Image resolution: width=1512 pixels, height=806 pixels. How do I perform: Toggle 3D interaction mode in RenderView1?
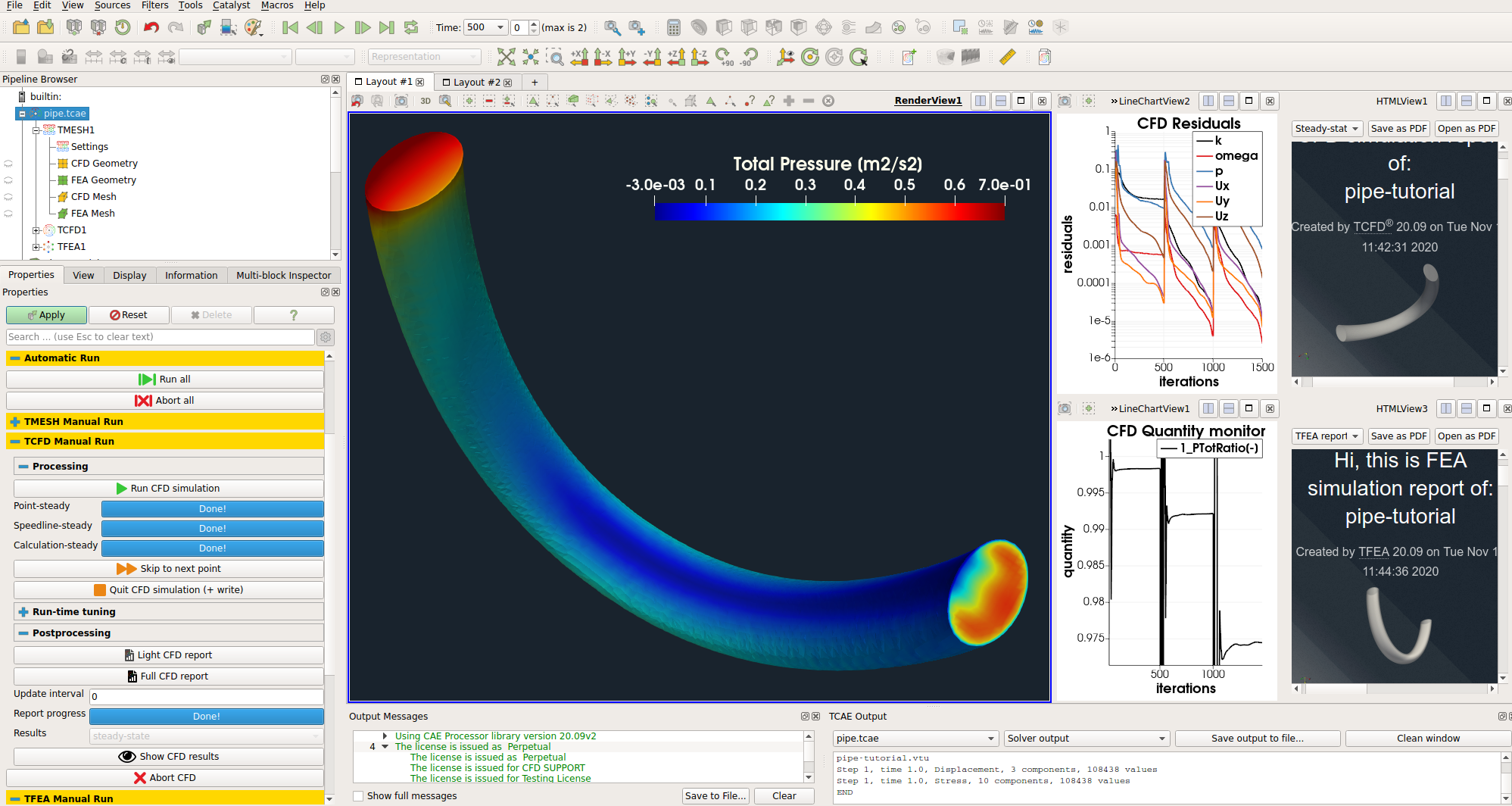coord(426,101)
